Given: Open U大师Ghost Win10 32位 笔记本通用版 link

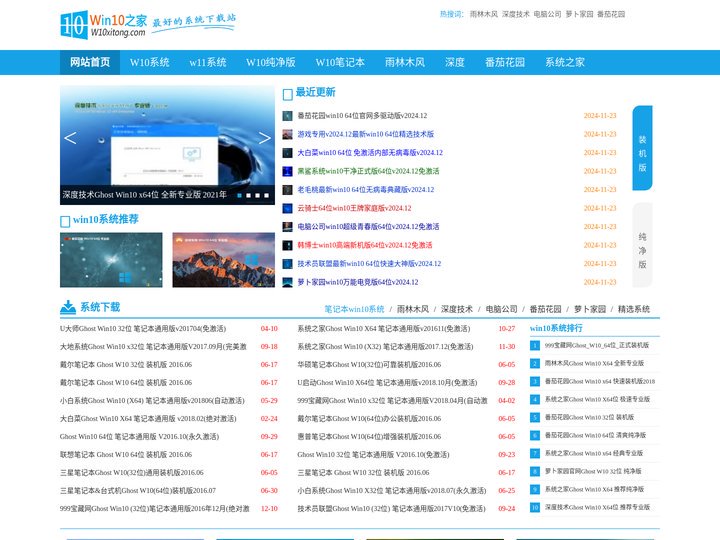Looking at the screenshot, I should (143, 329).
